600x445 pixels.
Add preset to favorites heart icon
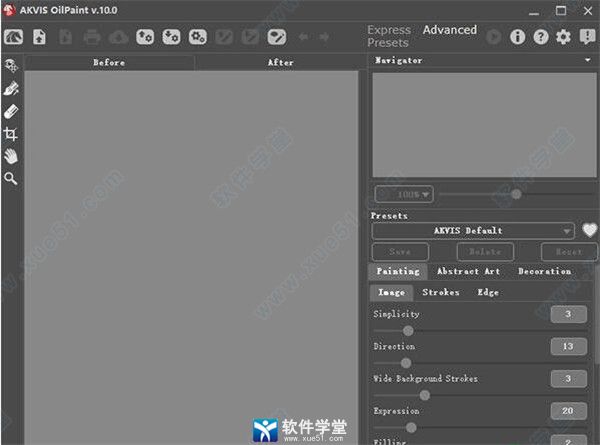pyautogui.click(x=589, y=230)
